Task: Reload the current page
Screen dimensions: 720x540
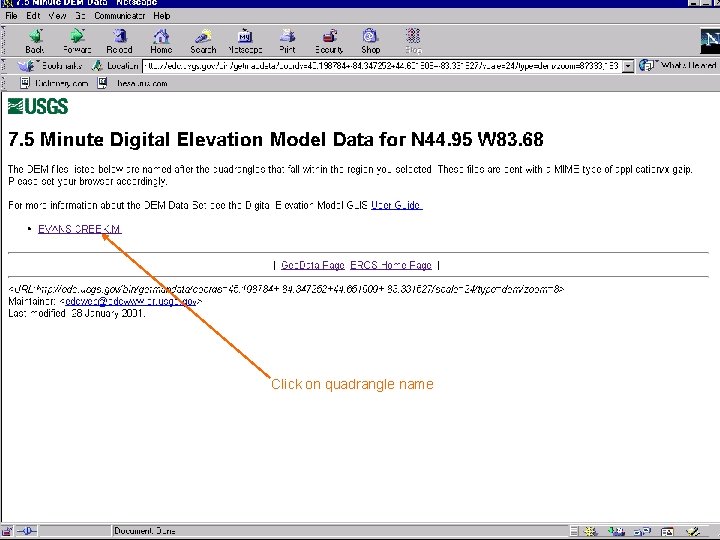Action: [119, 41]
